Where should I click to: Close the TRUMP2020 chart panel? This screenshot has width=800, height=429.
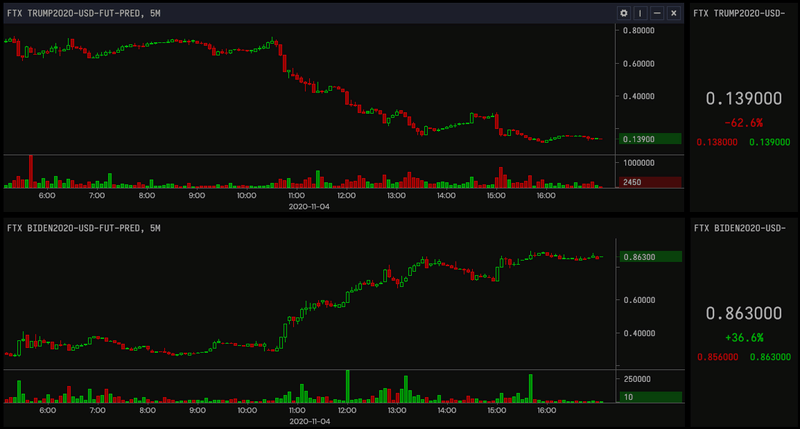pyautogui.click(x=674, y=13)
